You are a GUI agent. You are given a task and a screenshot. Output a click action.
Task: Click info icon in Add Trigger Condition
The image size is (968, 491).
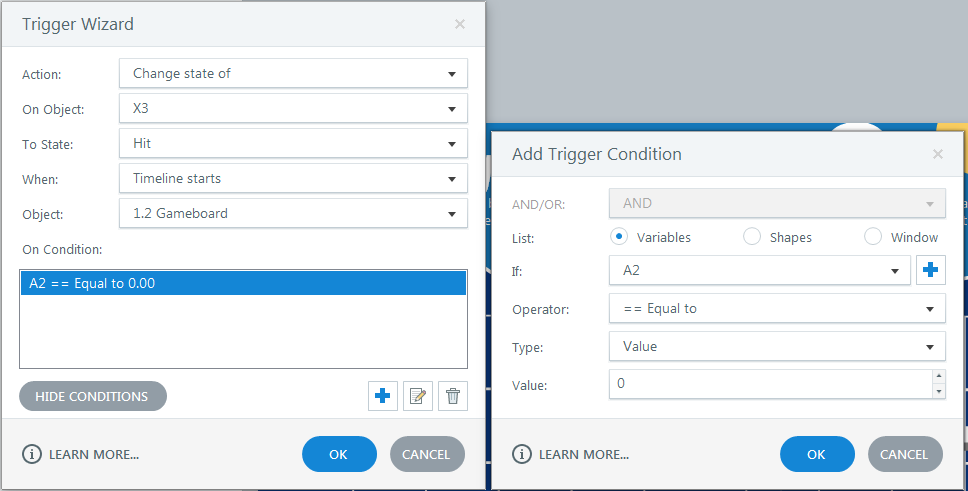pos(522,454)
